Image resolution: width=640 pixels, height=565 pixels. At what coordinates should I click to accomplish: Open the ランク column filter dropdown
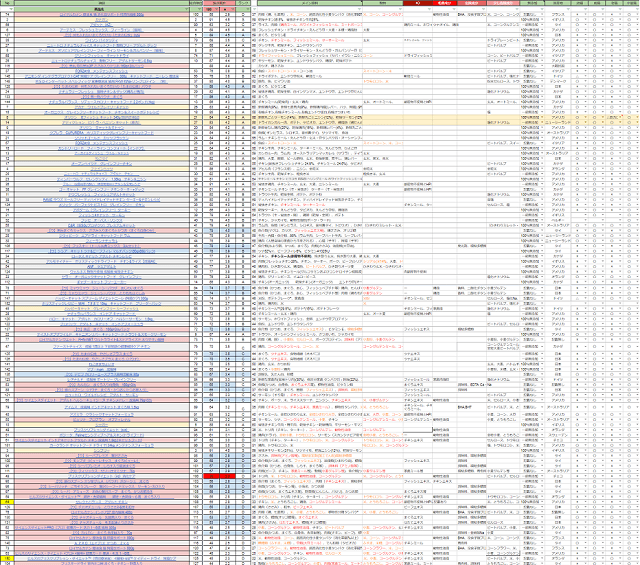click(248, 9)
